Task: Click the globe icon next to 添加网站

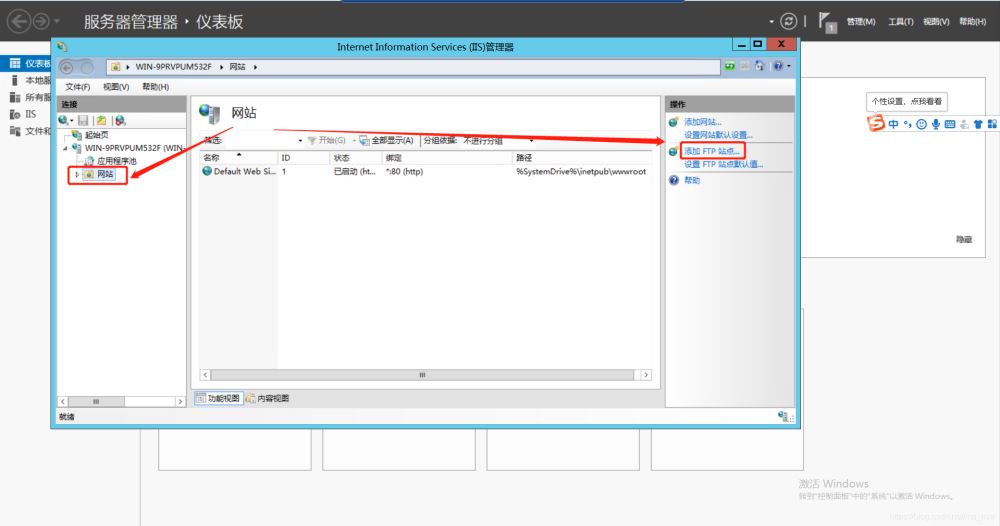Action: pyautogui.click(x=673, y=122)
